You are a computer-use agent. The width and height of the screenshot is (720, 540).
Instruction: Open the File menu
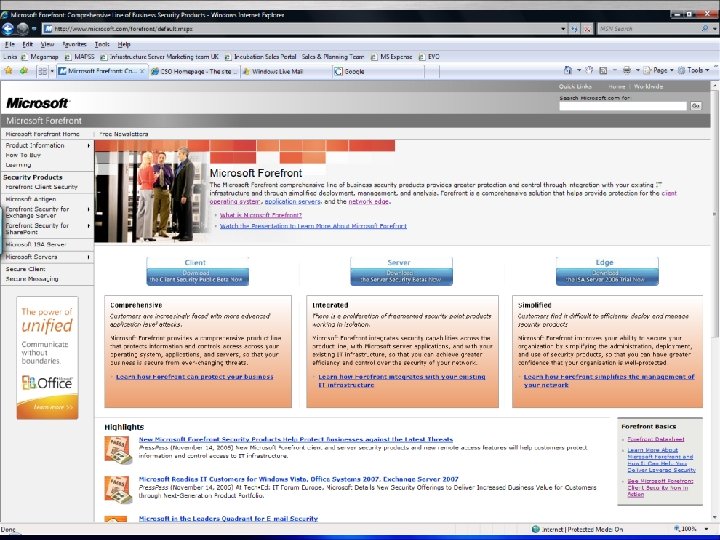tap(10, 44)
